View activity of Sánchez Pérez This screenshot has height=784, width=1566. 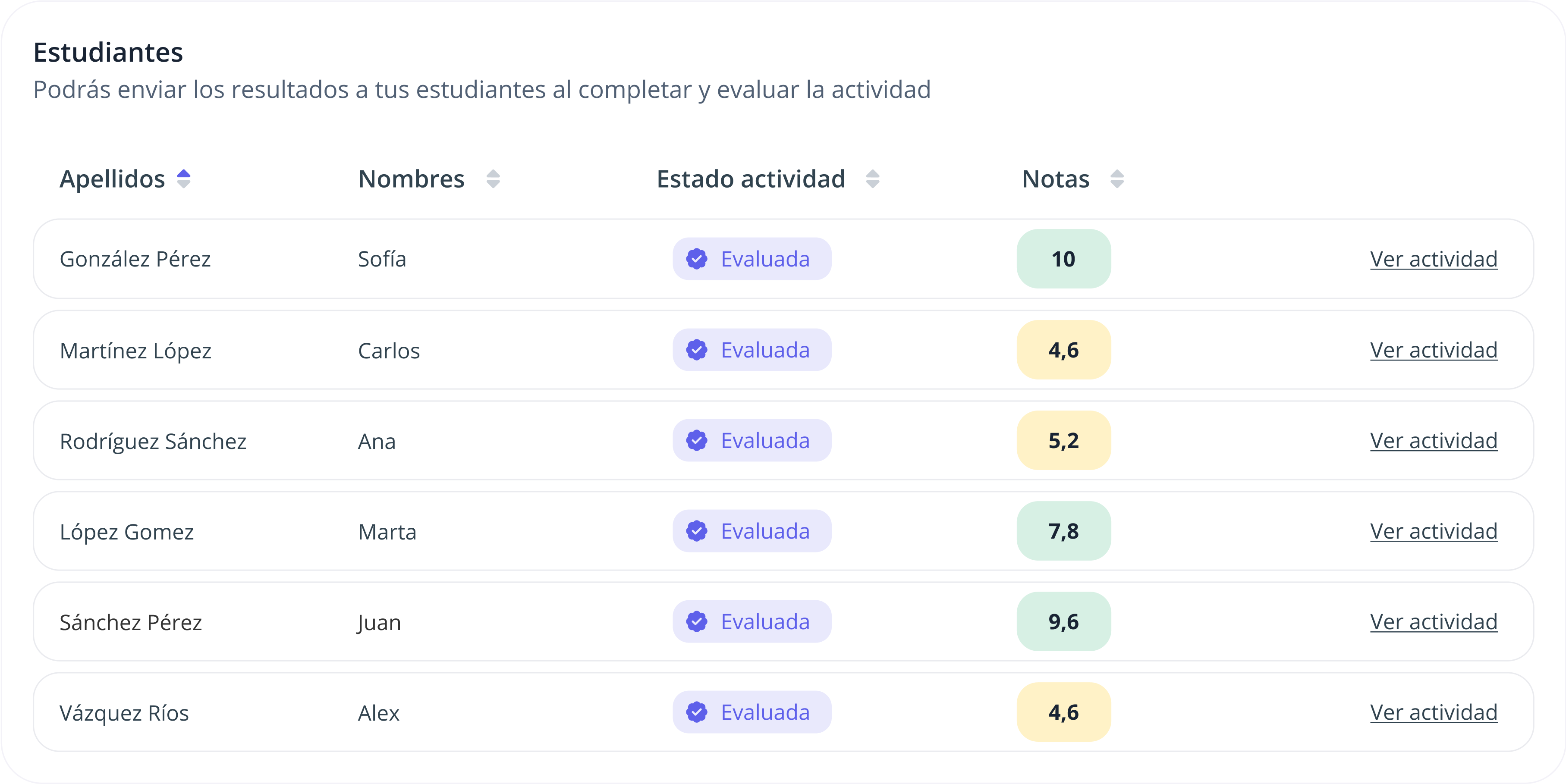click(x=1434, y=622)
